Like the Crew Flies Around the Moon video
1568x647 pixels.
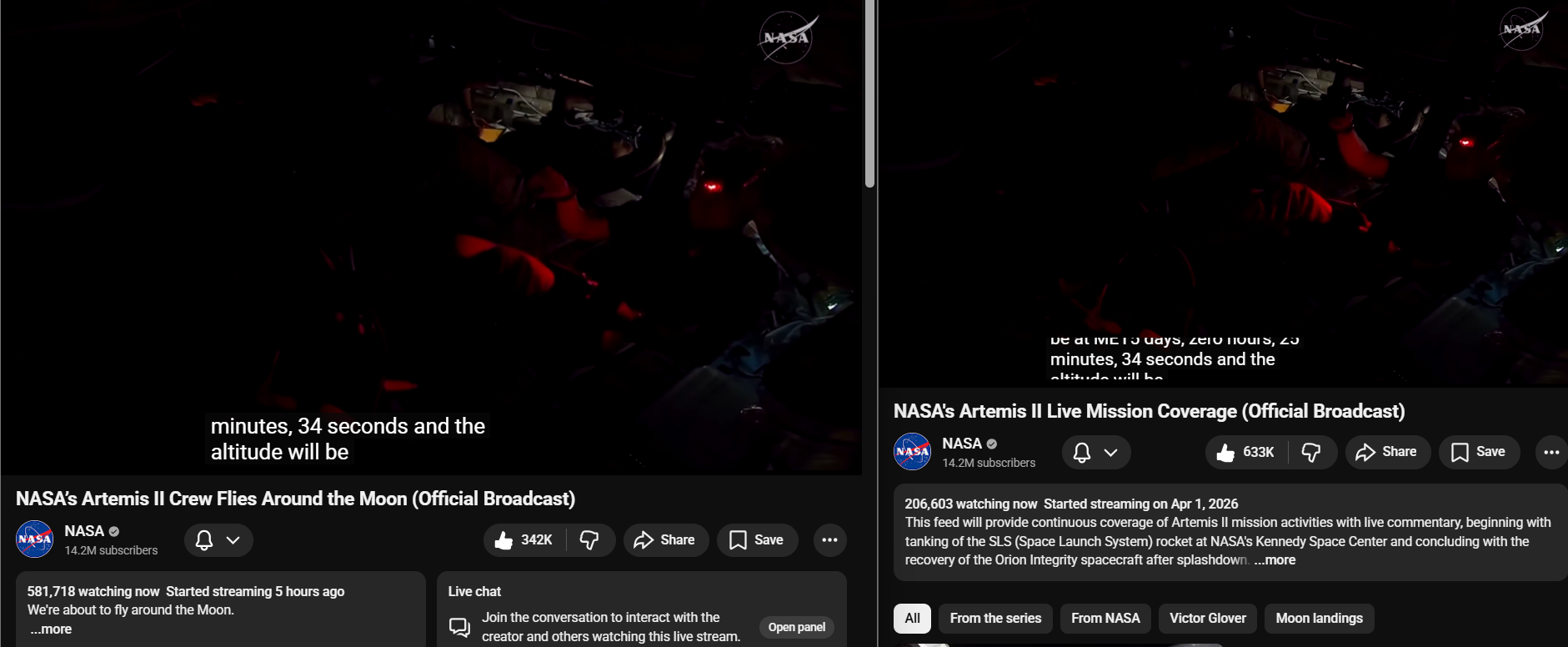pyautogui.click(x=524, y=540)
